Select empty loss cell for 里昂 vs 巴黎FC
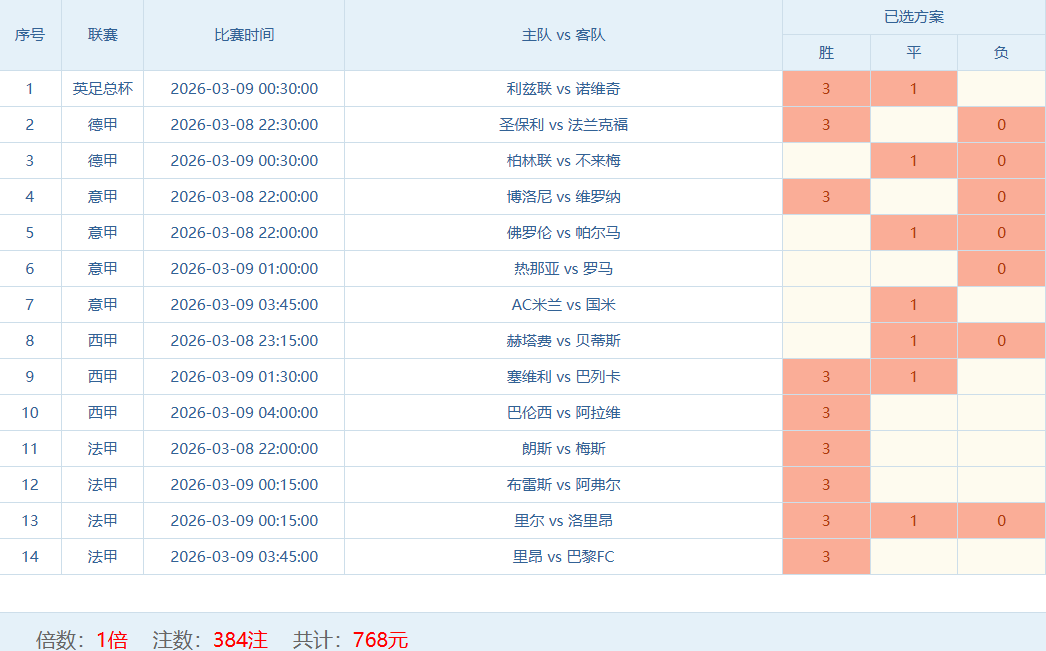 pyautogui.click(x=1001, y=557)
